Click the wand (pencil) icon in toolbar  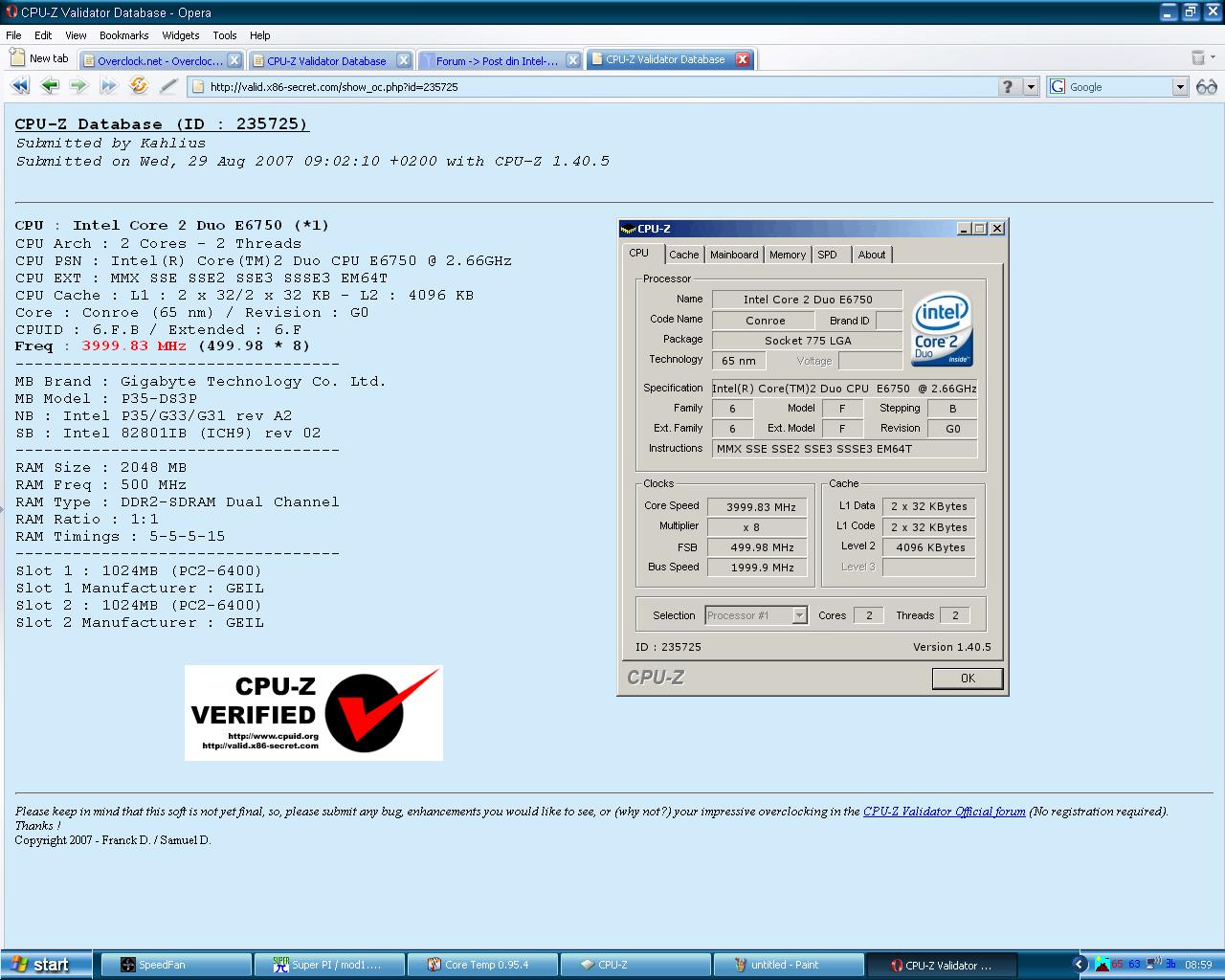[168, 86]
